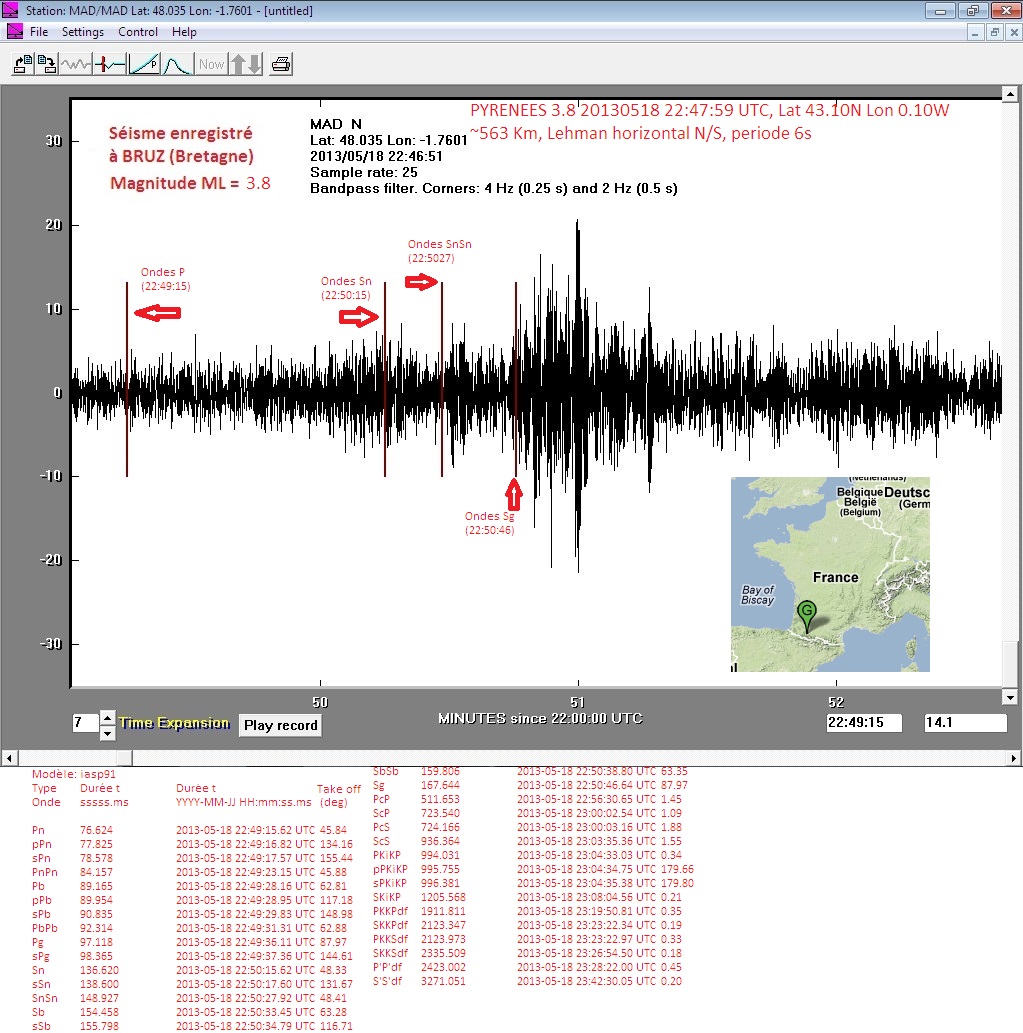Click the bell-shaped spectrum curve icon
The image size is (1023, 1033).
pos(177,64)
